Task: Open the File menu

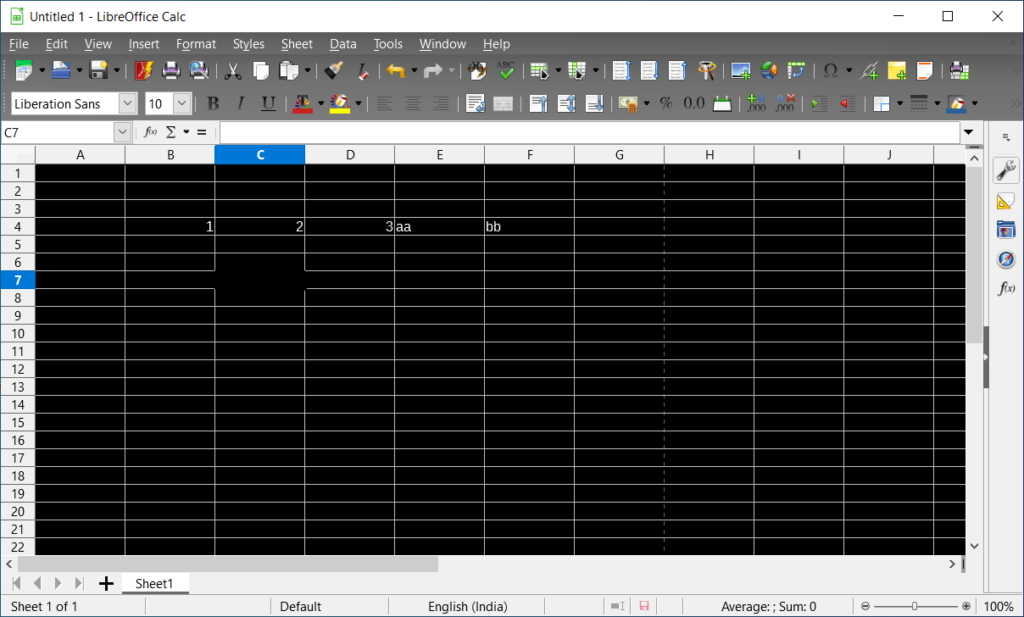Action: (x=18, y=44)
